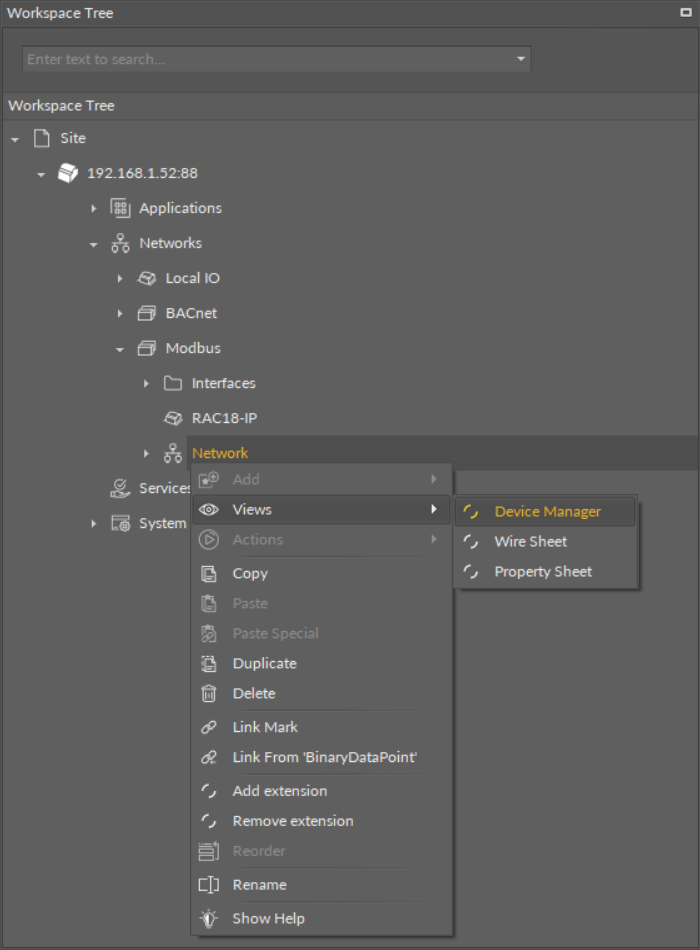
Task: Click the Show Help lightbulb icon
Action: point(209,919)
